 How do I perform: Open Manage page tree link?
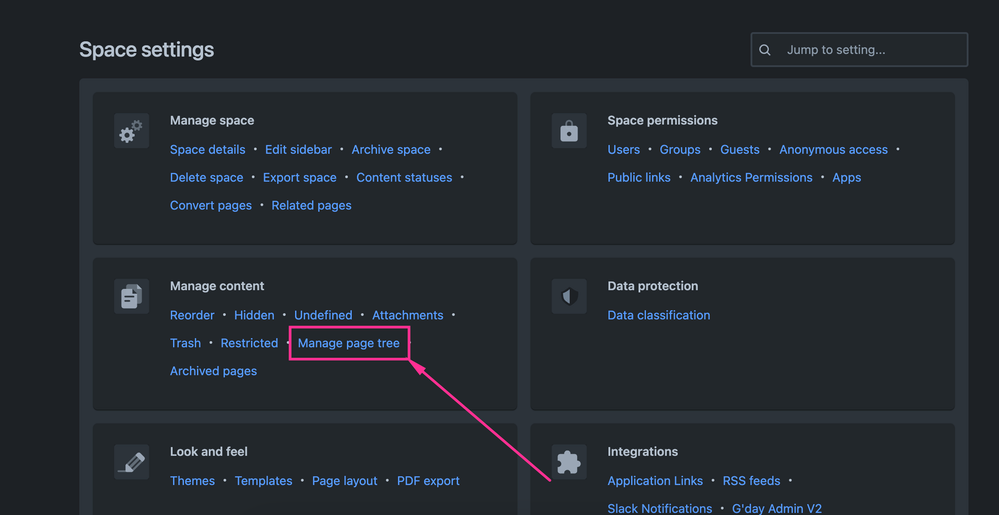click(x=349, y=344)
